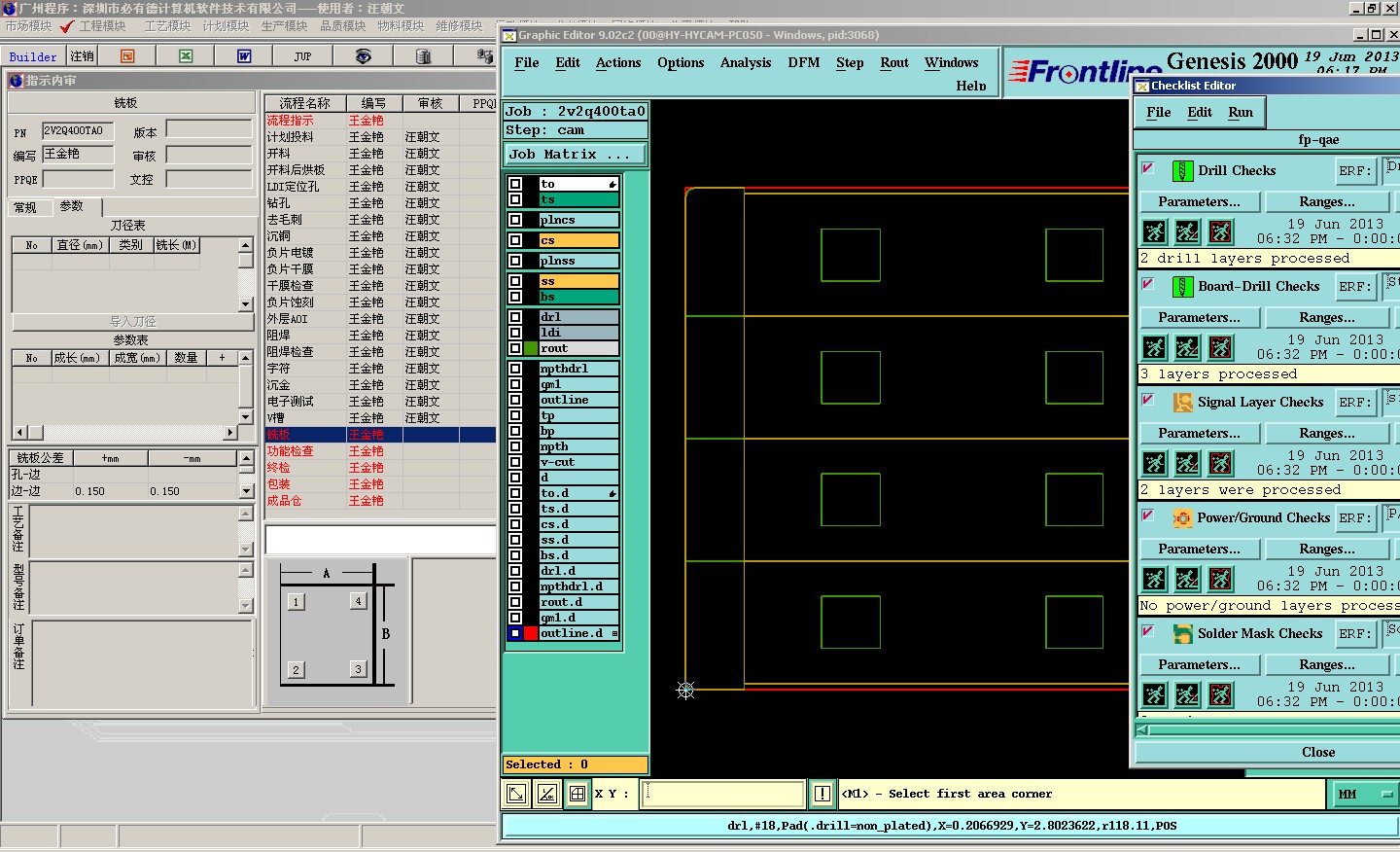Click the red-outlined runner icon under Signal Layer Checks

(1220, 463)
